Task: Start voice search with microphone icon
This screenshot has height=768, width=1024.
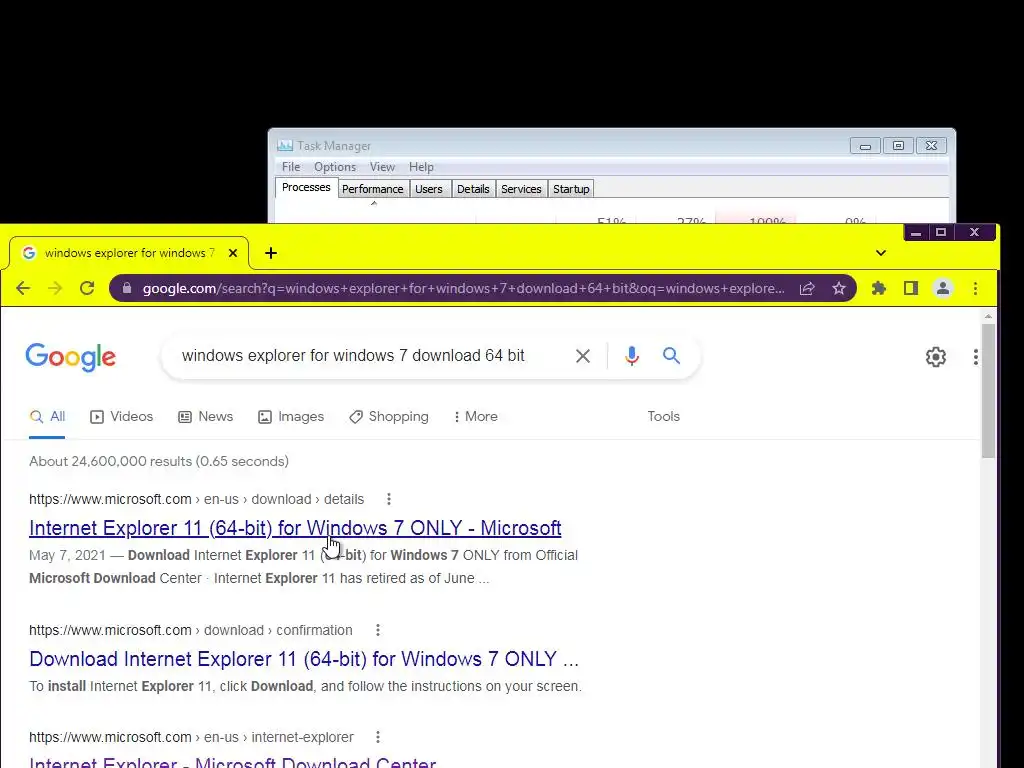Action: (632, 356)
